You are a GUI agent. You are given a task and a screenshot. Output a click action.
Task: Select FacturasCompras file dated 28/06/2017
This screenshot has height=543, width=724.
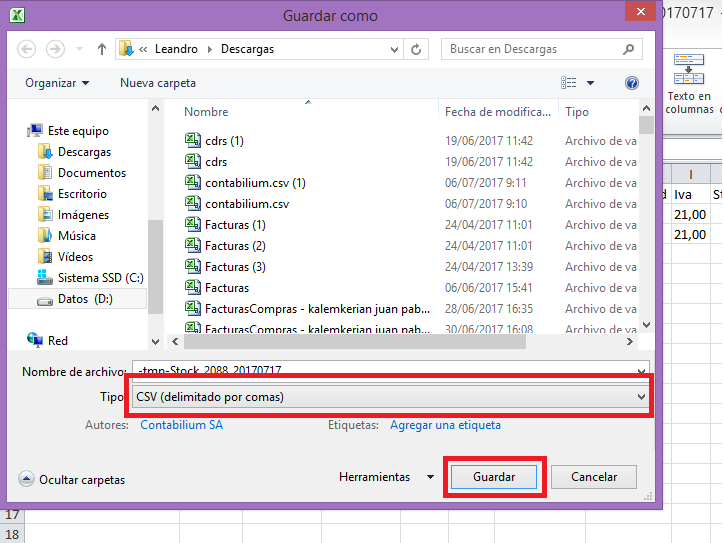click(317, 309)
